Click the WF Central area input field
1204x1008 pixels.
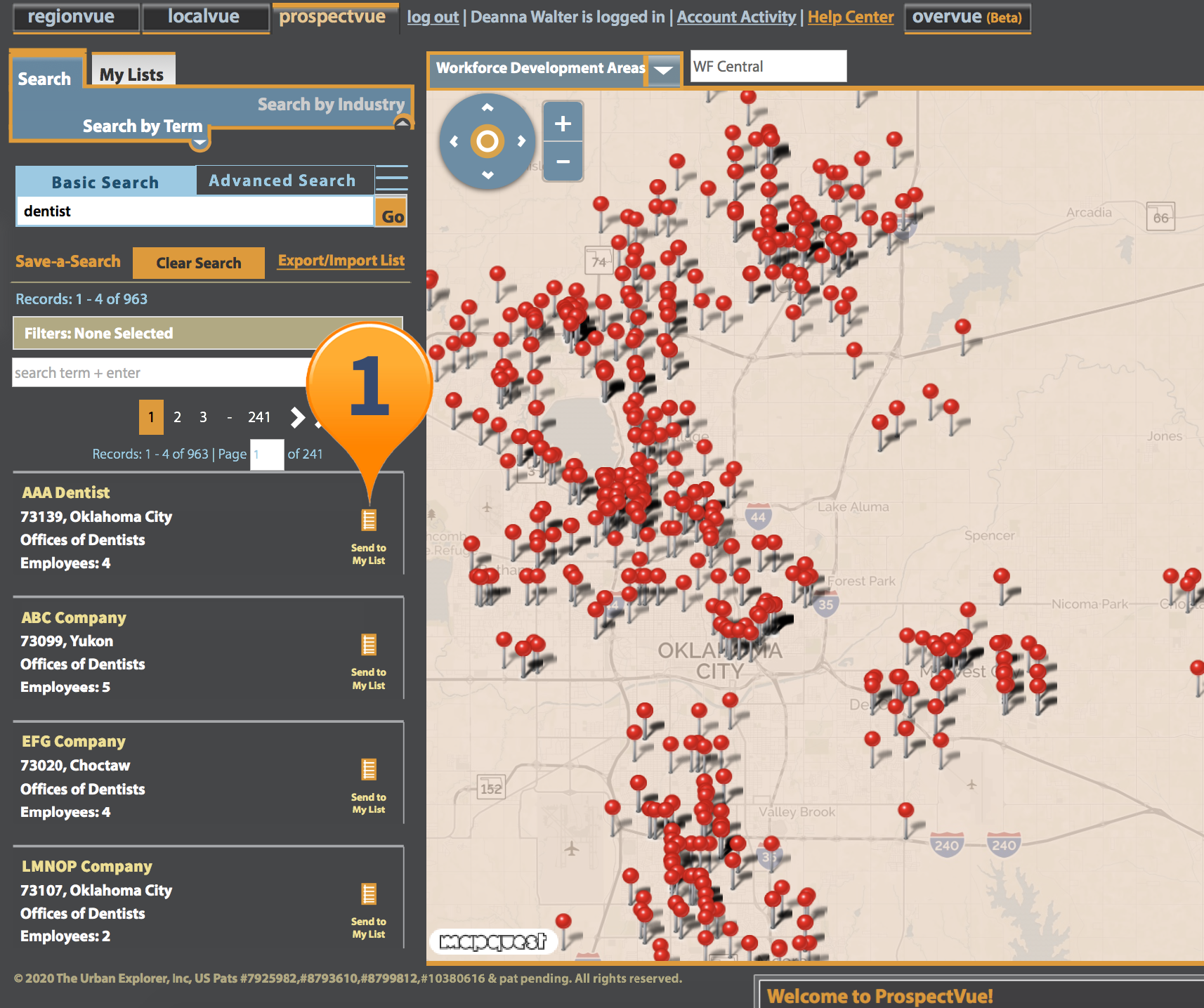click(x=768, y=66)
